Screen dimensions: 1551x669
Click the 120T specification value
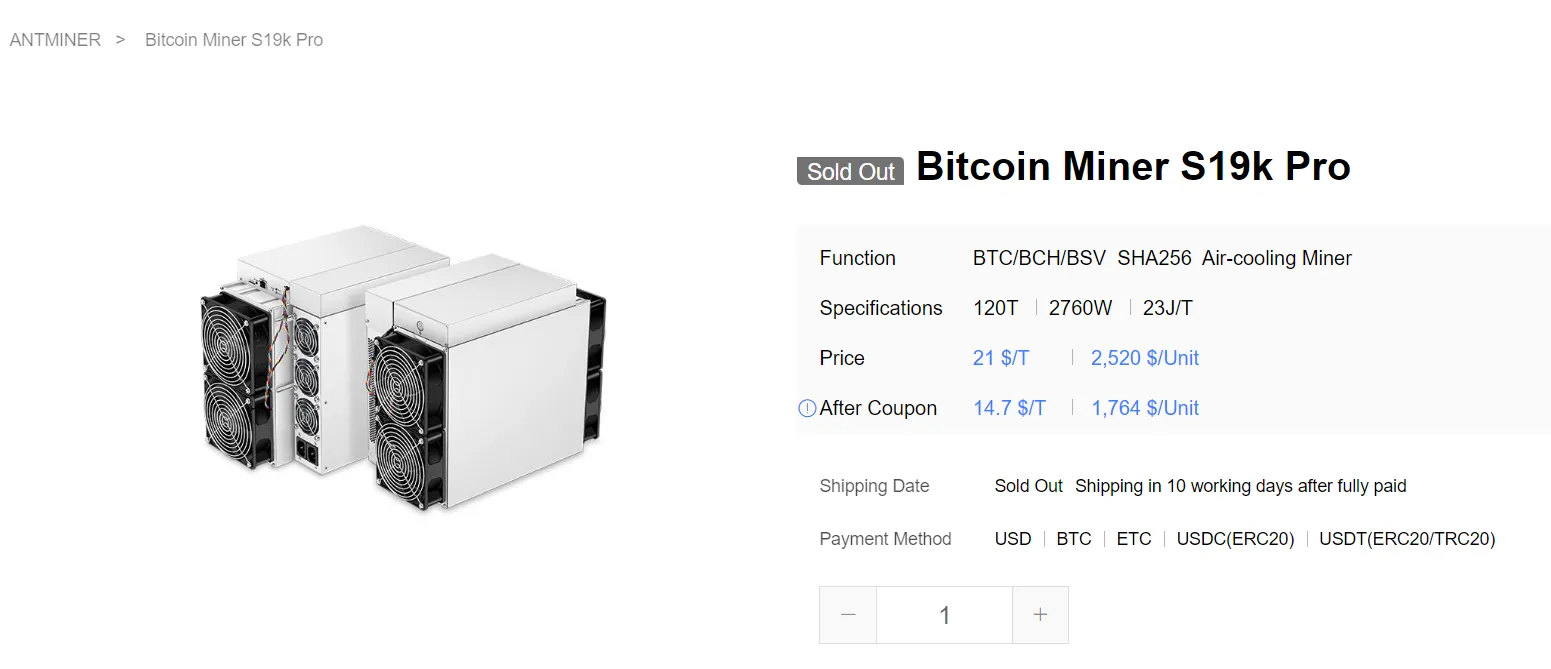point(995,308)
